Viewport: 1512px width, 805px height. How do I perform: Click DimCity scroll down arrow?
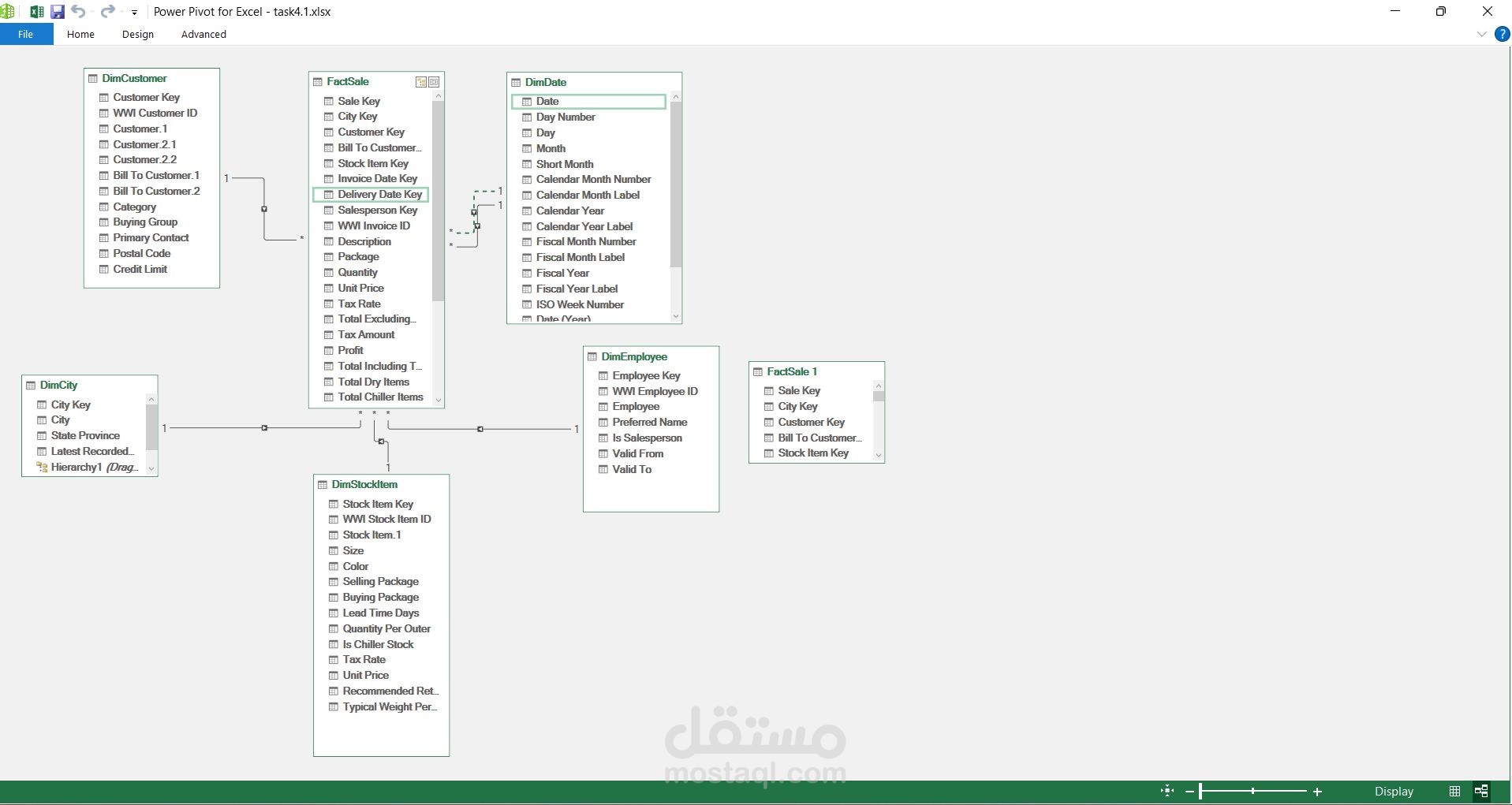(151, 469)
